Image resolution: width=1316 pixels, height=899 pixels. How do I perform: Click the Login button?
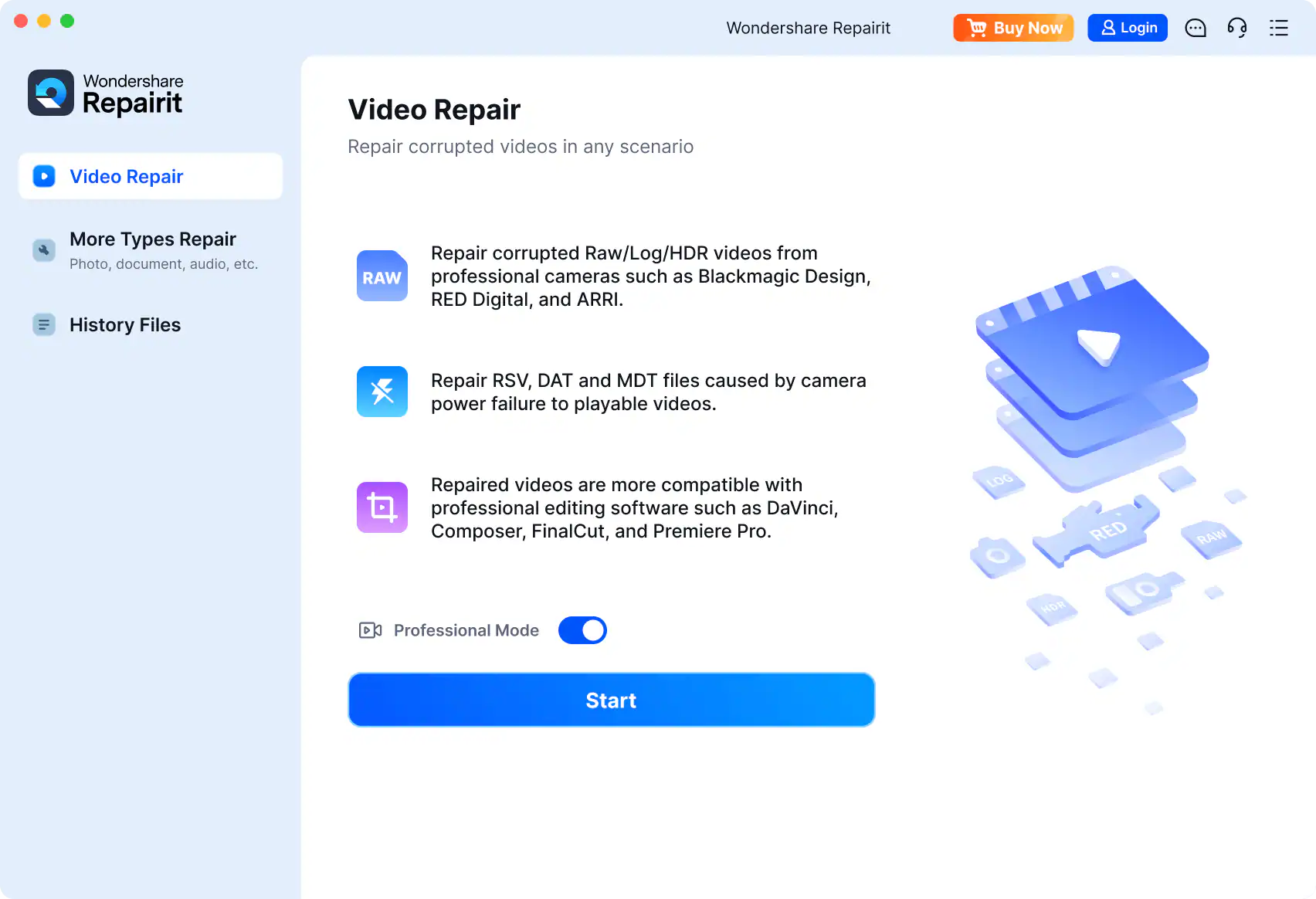(1128, 28)
